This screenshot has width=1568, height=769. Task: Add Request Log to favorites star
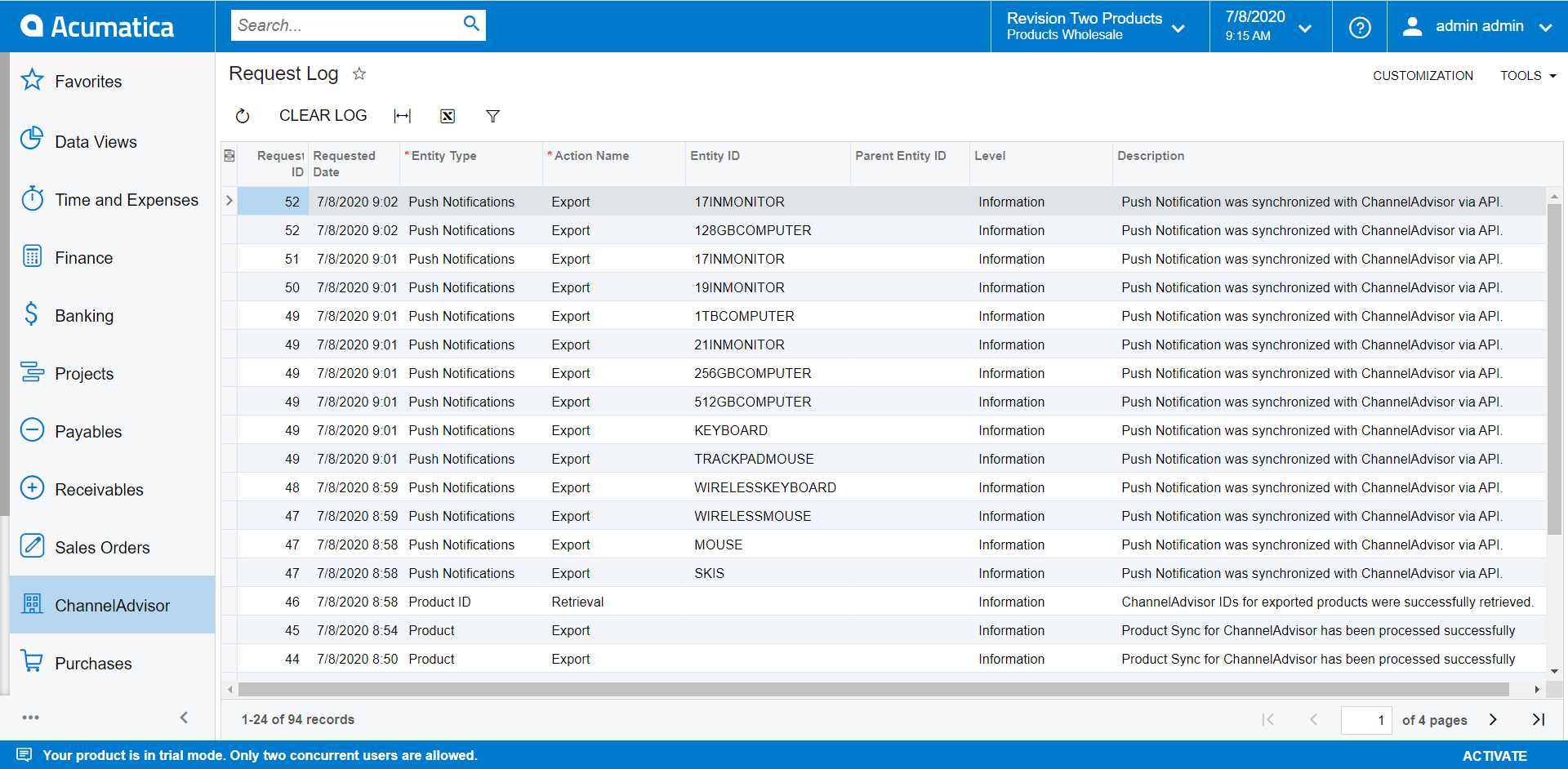click(359, 74)
